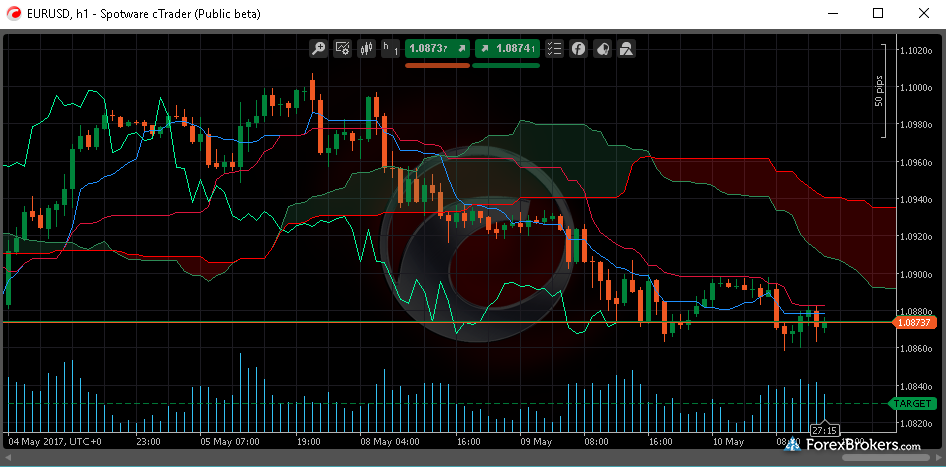
Task: Click the cTrader logo in title bar
Action: [x=13, y=14]
